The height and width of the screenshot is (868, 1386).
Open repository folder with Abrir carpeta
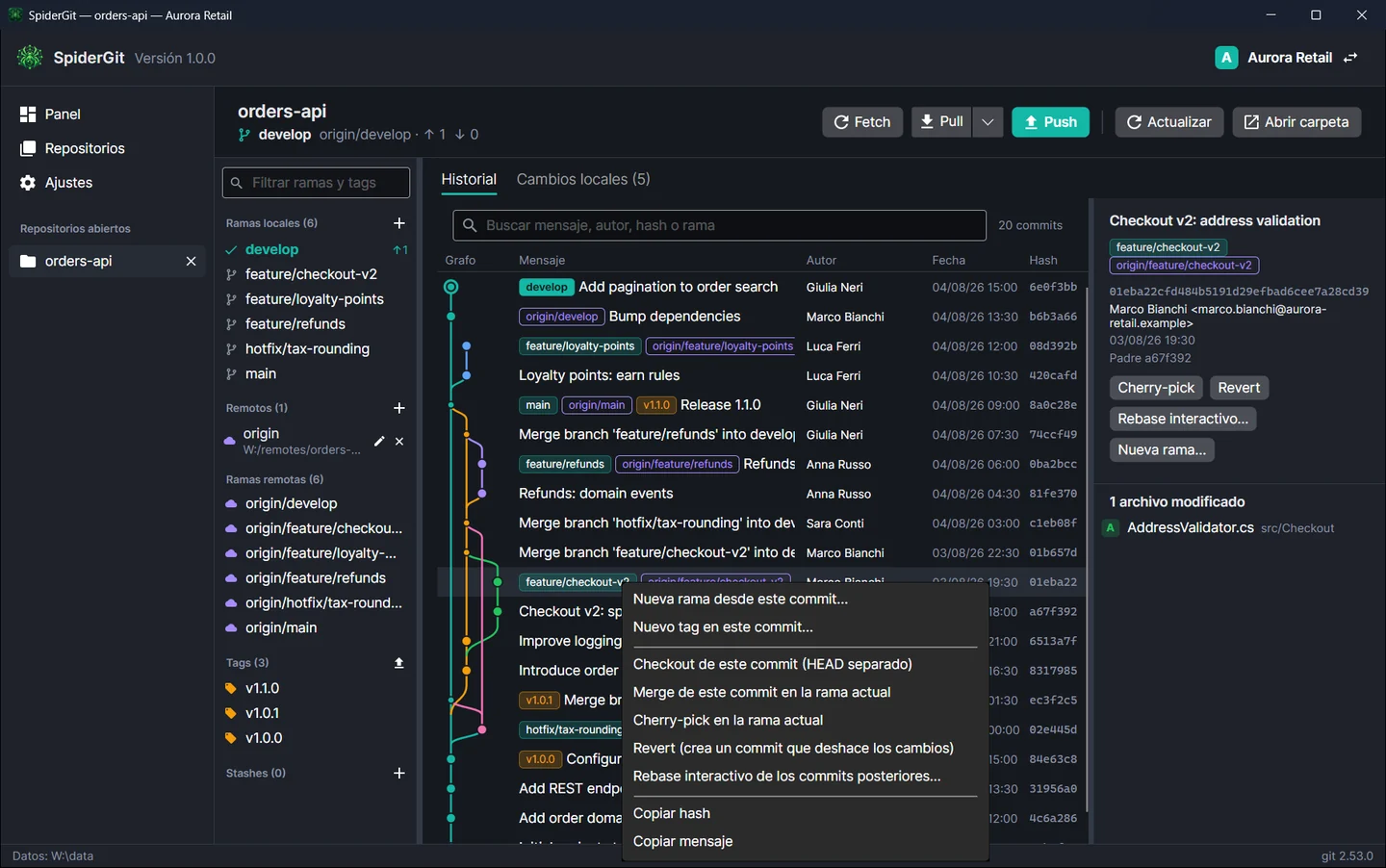1296,122
